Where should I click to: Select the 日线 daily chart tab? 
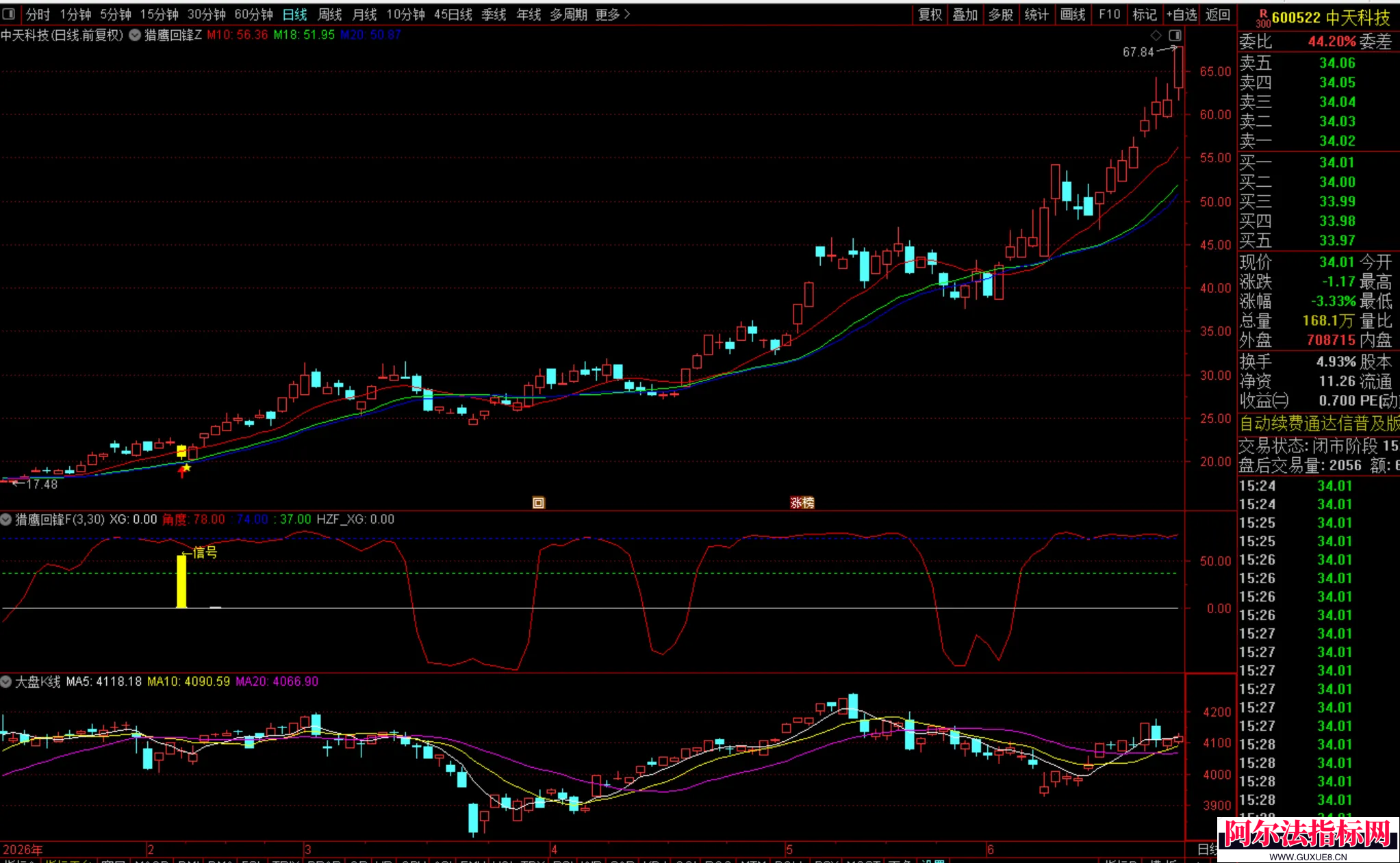295,14
